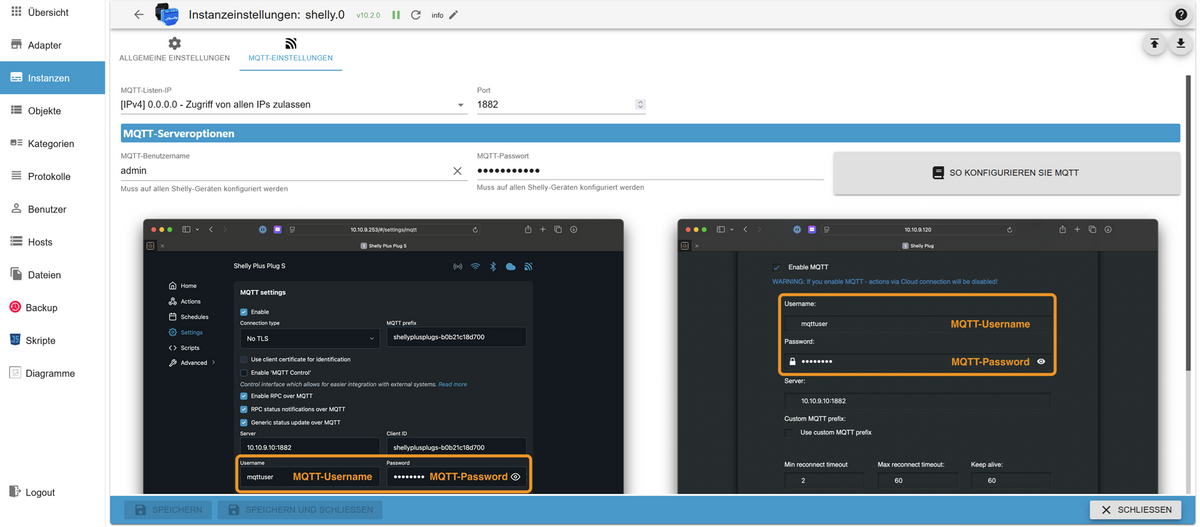
Task: Open Backup in the sidebar
Action: coord(52,308)
